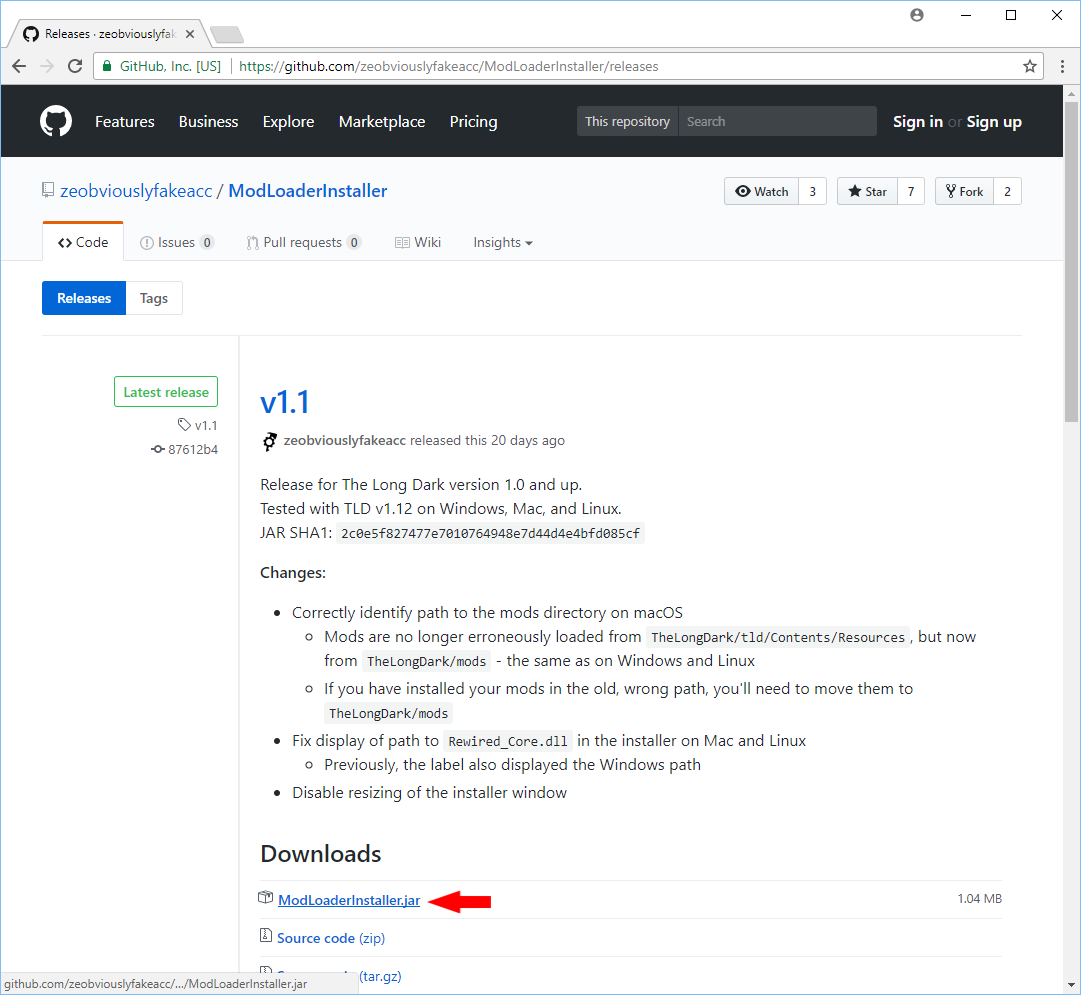Viewport: 1081px width, 995px height.
Task: Click the SHA1 hash 2c0e5f82... text
Action: (x=490, y=534)
